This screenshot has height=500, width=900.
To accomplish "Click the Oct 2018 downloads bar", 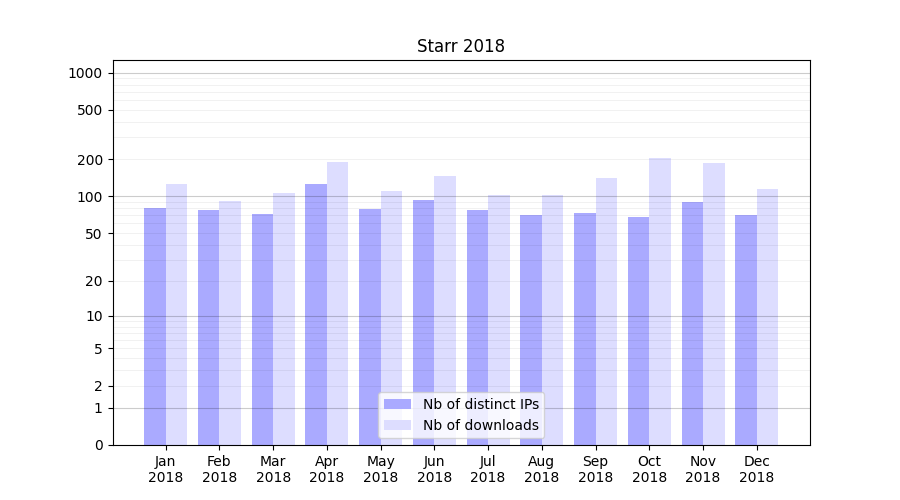I will point(660,301).
